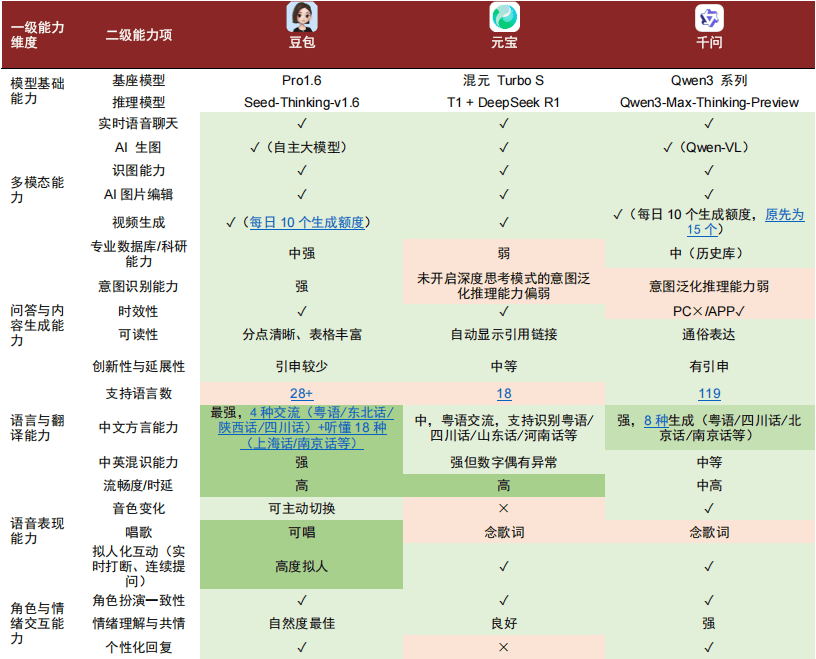Select the '自然度最佳' cell in 情绪理解与共情 row
Image resolution: width=816 pixels, height=659 pixels.
301,624
